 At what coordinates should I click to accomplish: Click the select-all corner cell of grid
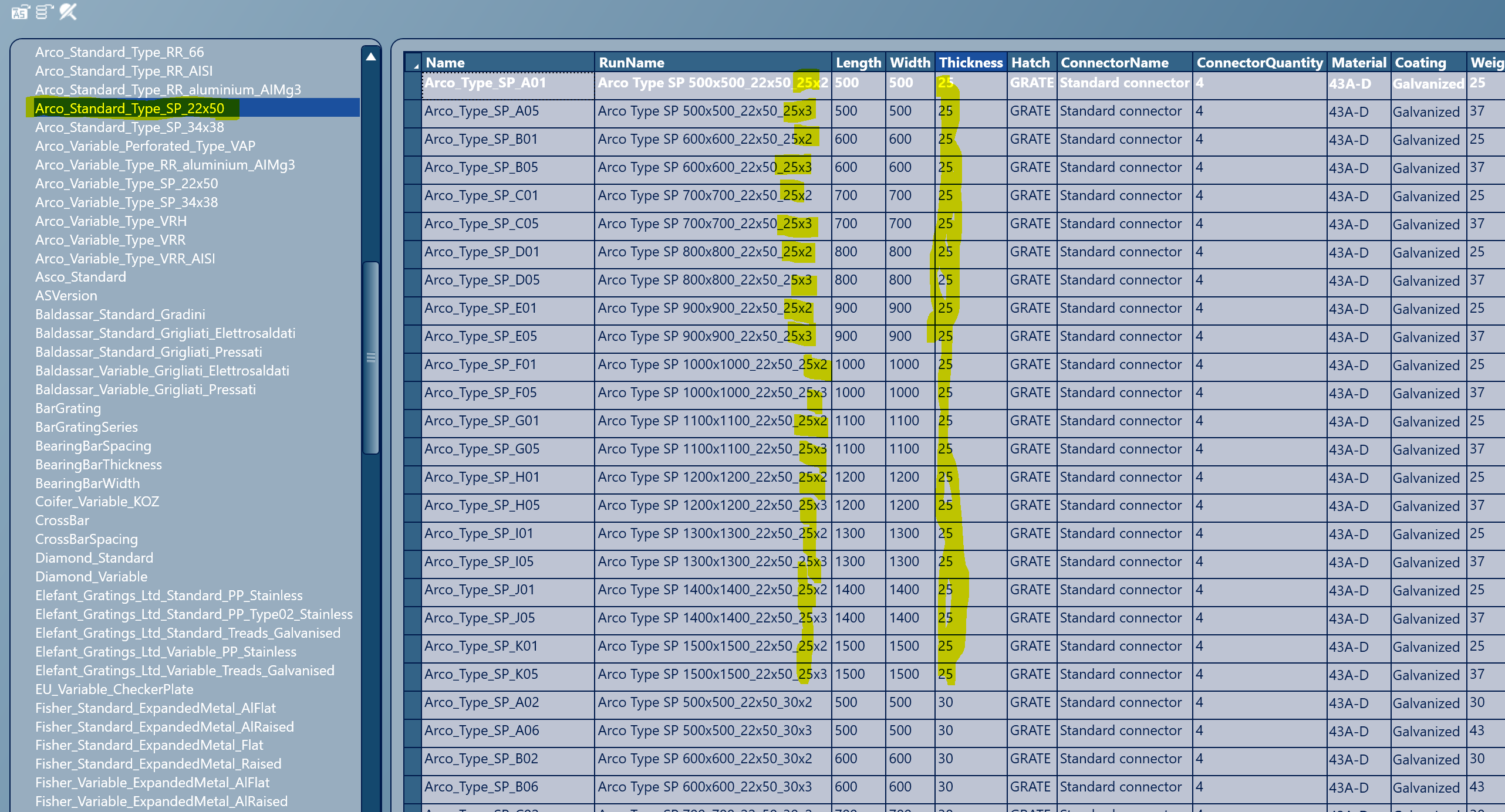click(413, 63)
